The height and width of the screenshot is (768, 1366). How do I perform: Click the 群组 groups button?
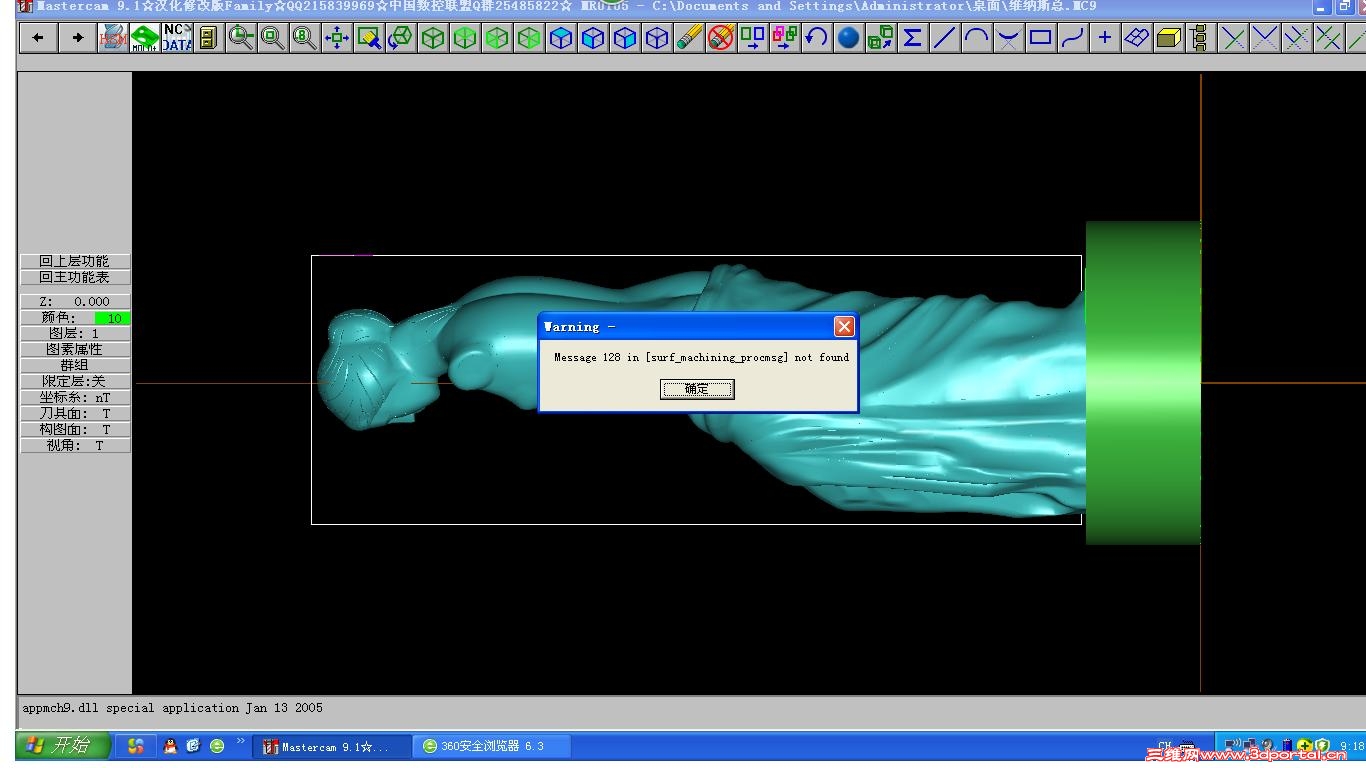75,365
